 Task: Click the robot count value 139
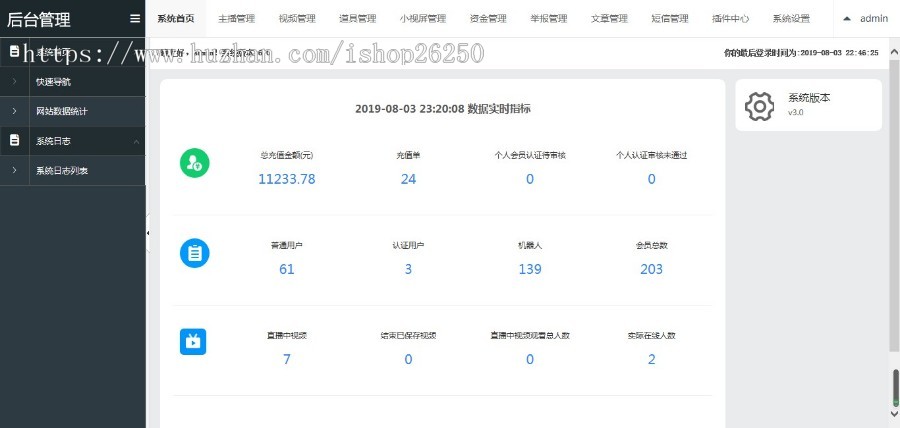point(530,269)
